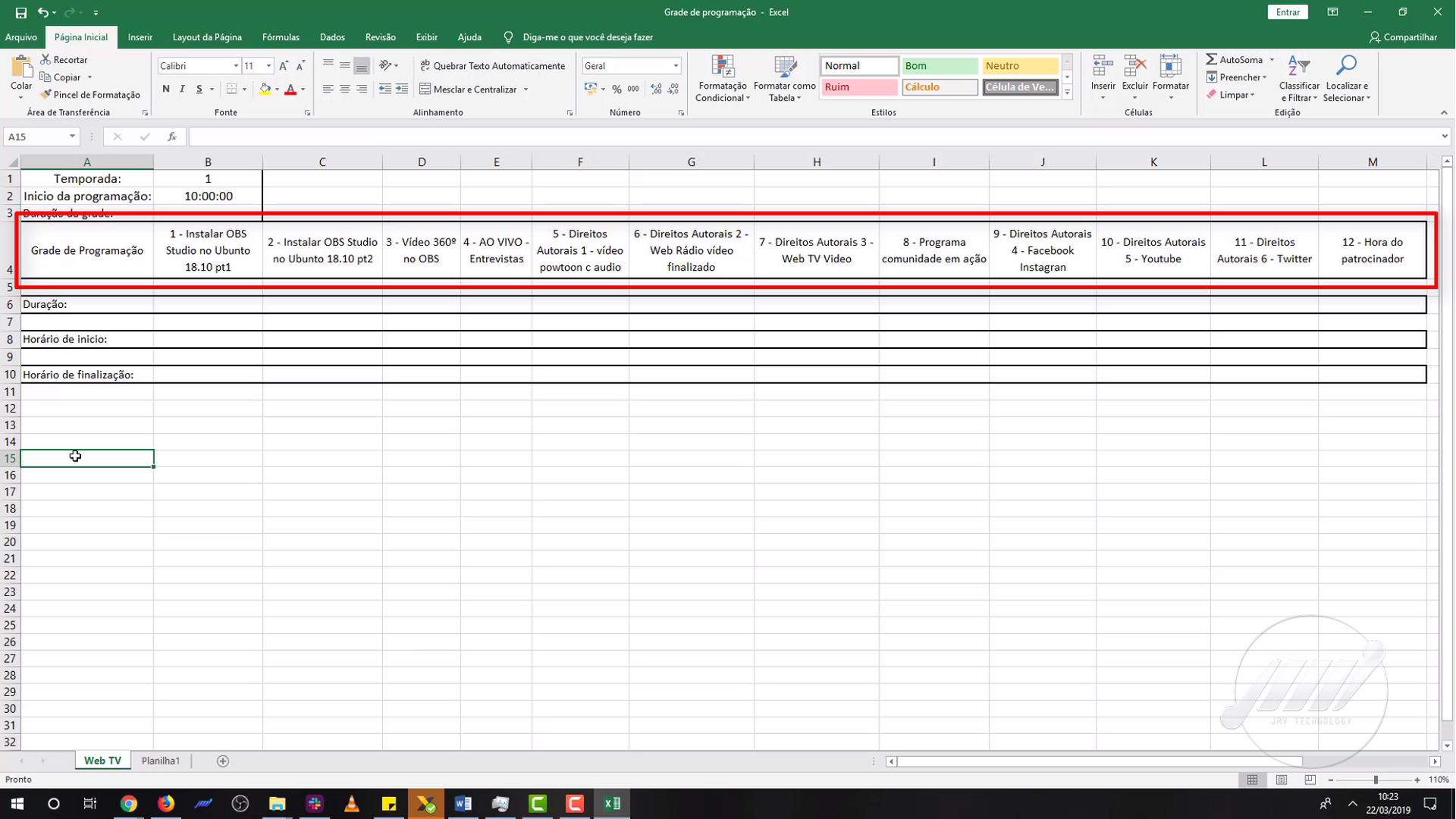The image size is (1456, 819).
Task: Click the yellow fill color bucket
Action: click(x=265, y=89)
